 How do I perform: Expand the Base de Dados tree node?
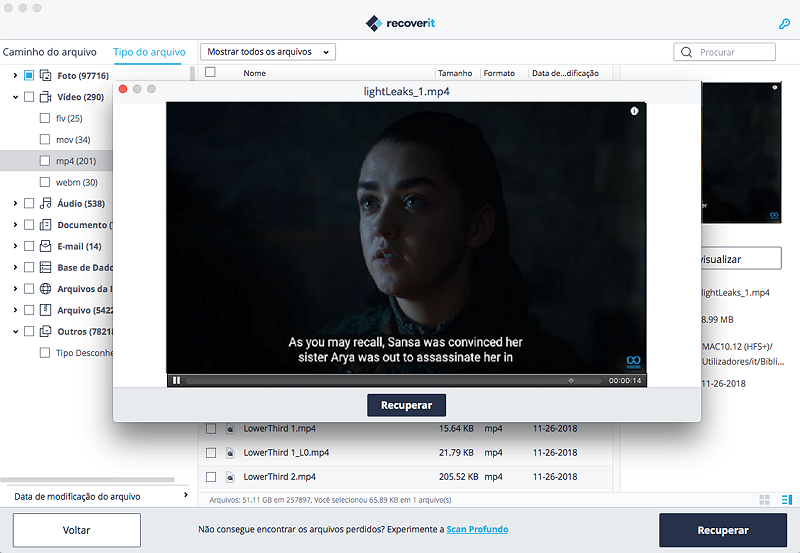pos(15,267)
